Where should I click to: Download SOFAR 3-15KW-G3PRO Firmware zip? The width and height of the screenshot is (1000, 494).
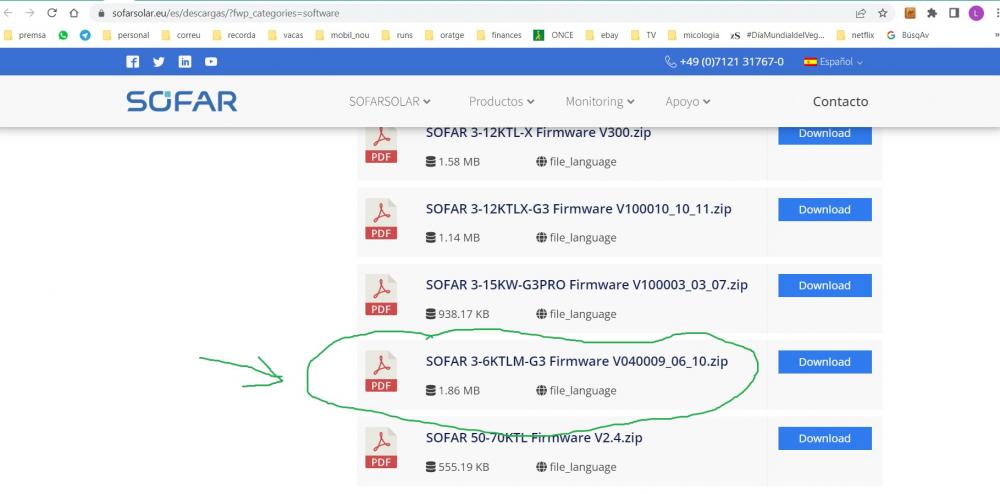click(x=825, y=286)
